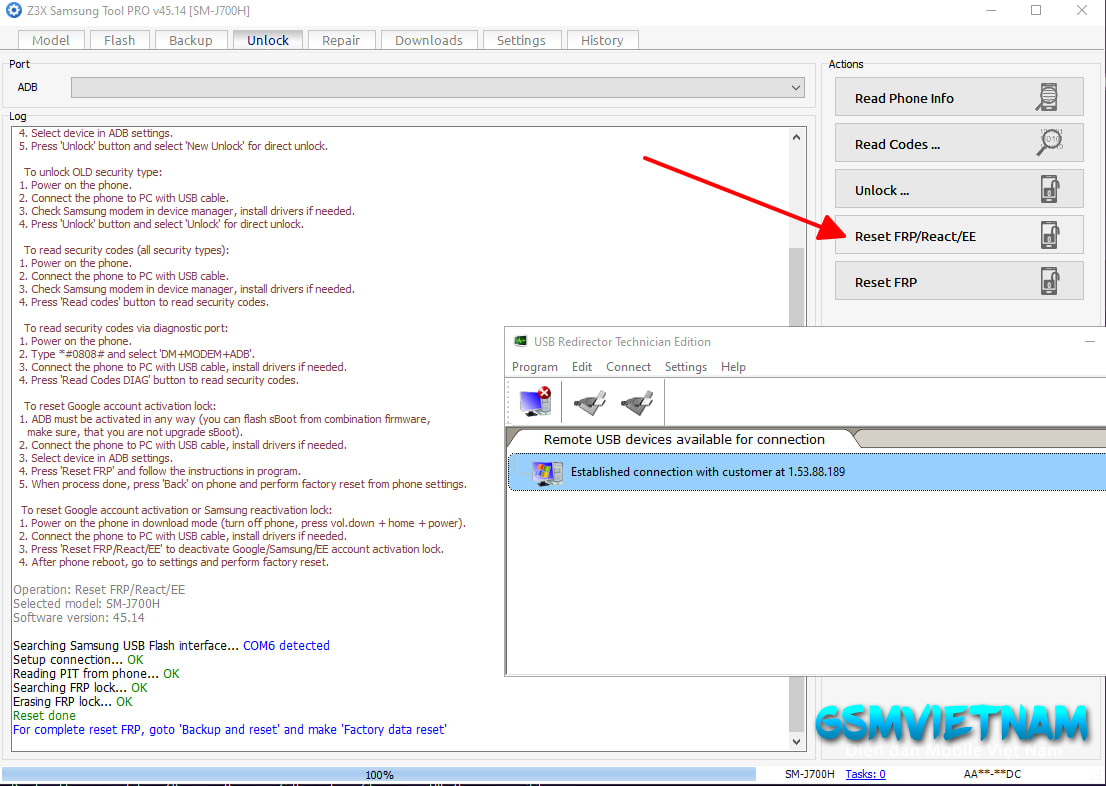The height and width of the screenshot is (786, 1106).
Task: Click the 'Reset done' log line
Action: [44, 715]
